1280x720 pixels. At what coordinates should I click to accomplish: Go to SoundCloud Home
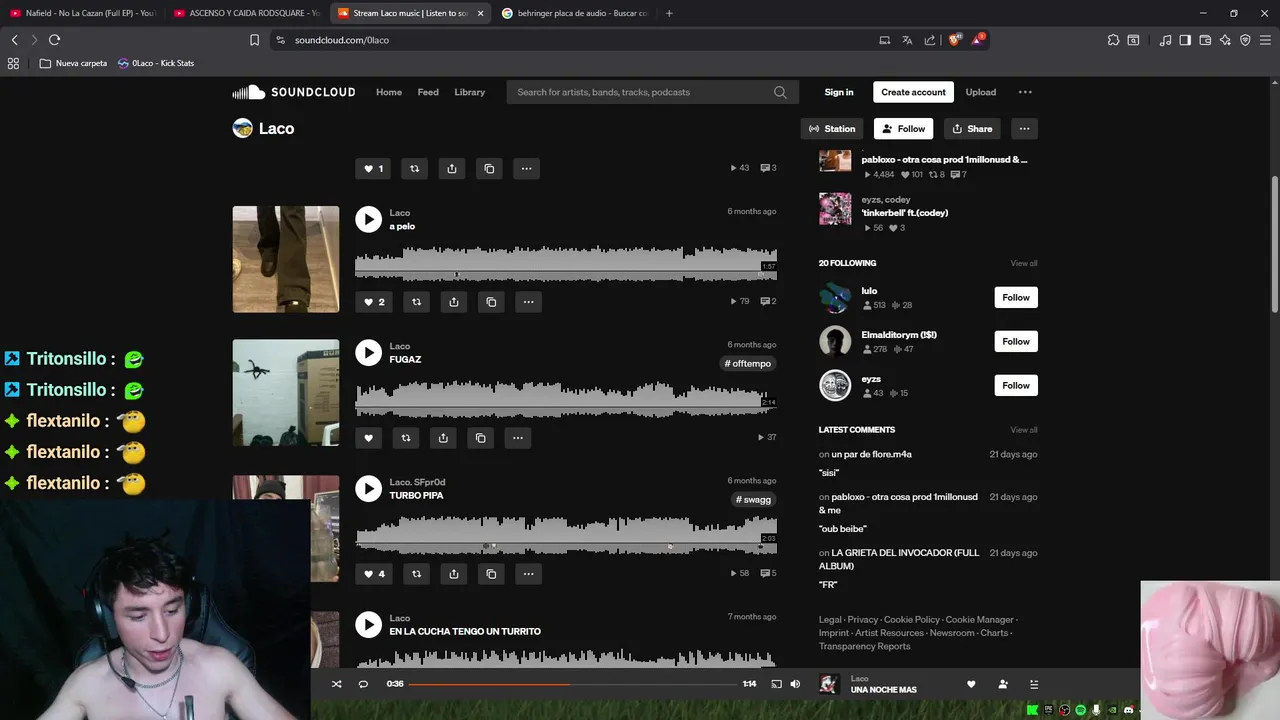(389, 92)
